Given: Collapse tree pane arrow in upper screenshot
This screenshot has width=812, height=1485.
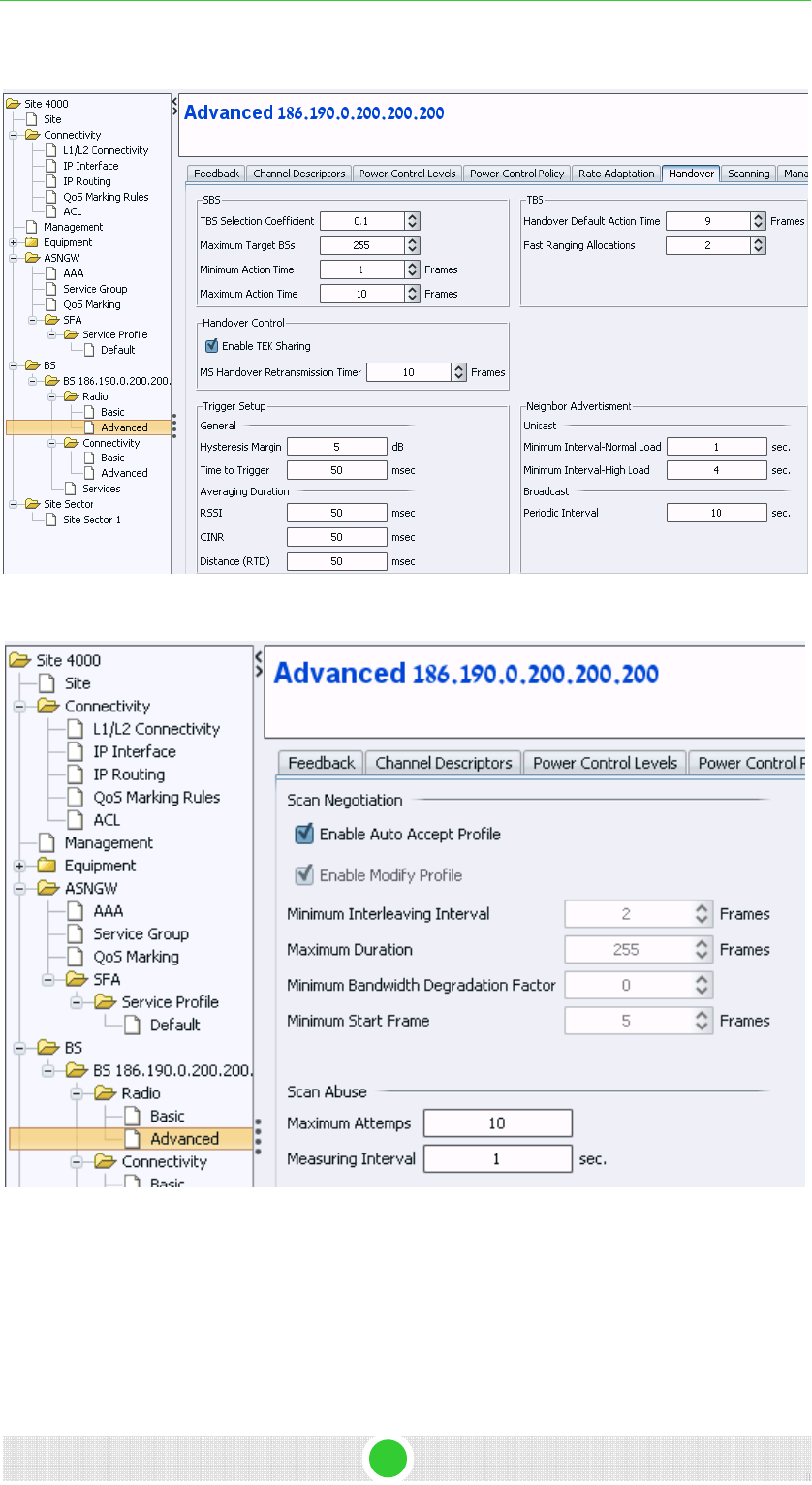Looking at the screenshot, I should 174,100.
